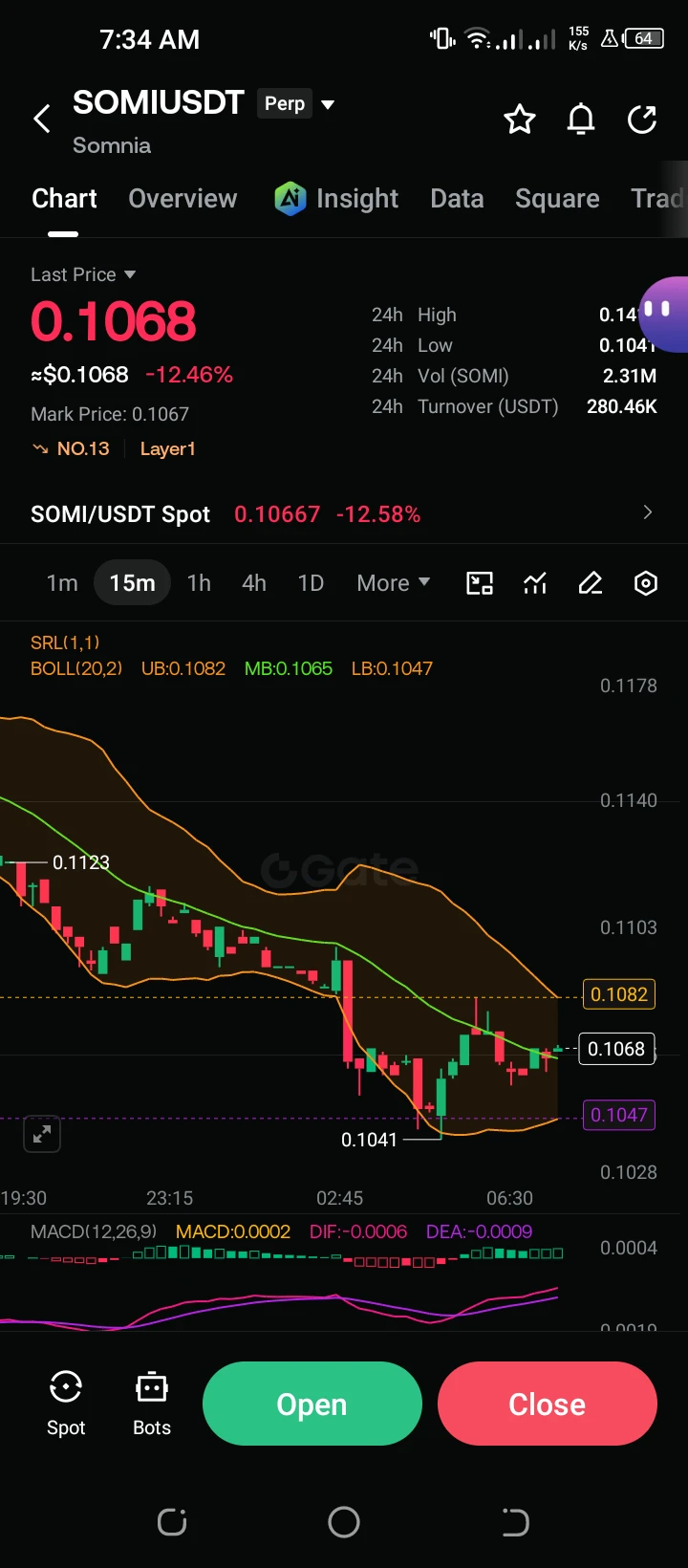Viewport: 688px width, 1568px height.
Task: Open the SOMIUSDT Perp contract dropdown
Action: [x=328, y=104]
